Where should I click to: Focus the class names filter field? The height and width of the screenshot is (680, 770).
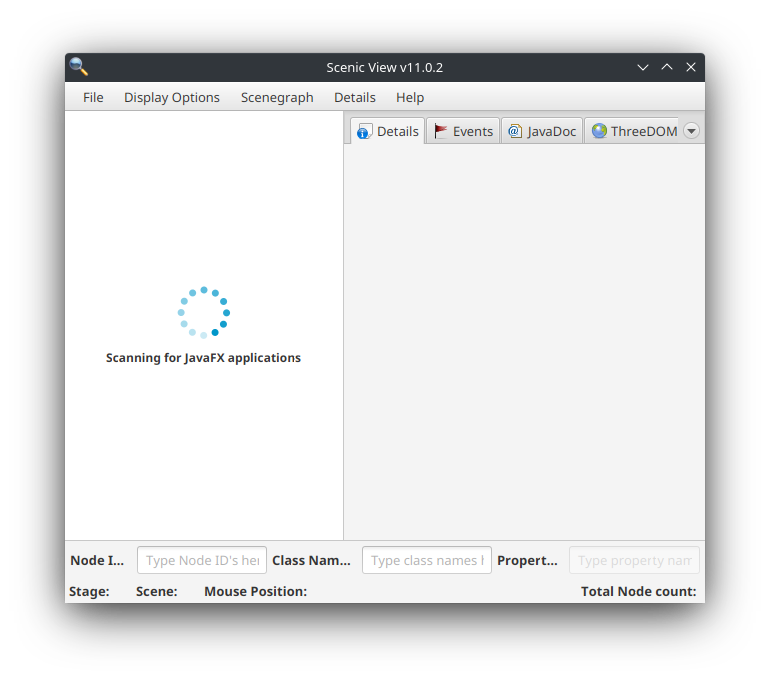[x=427, y=560]
